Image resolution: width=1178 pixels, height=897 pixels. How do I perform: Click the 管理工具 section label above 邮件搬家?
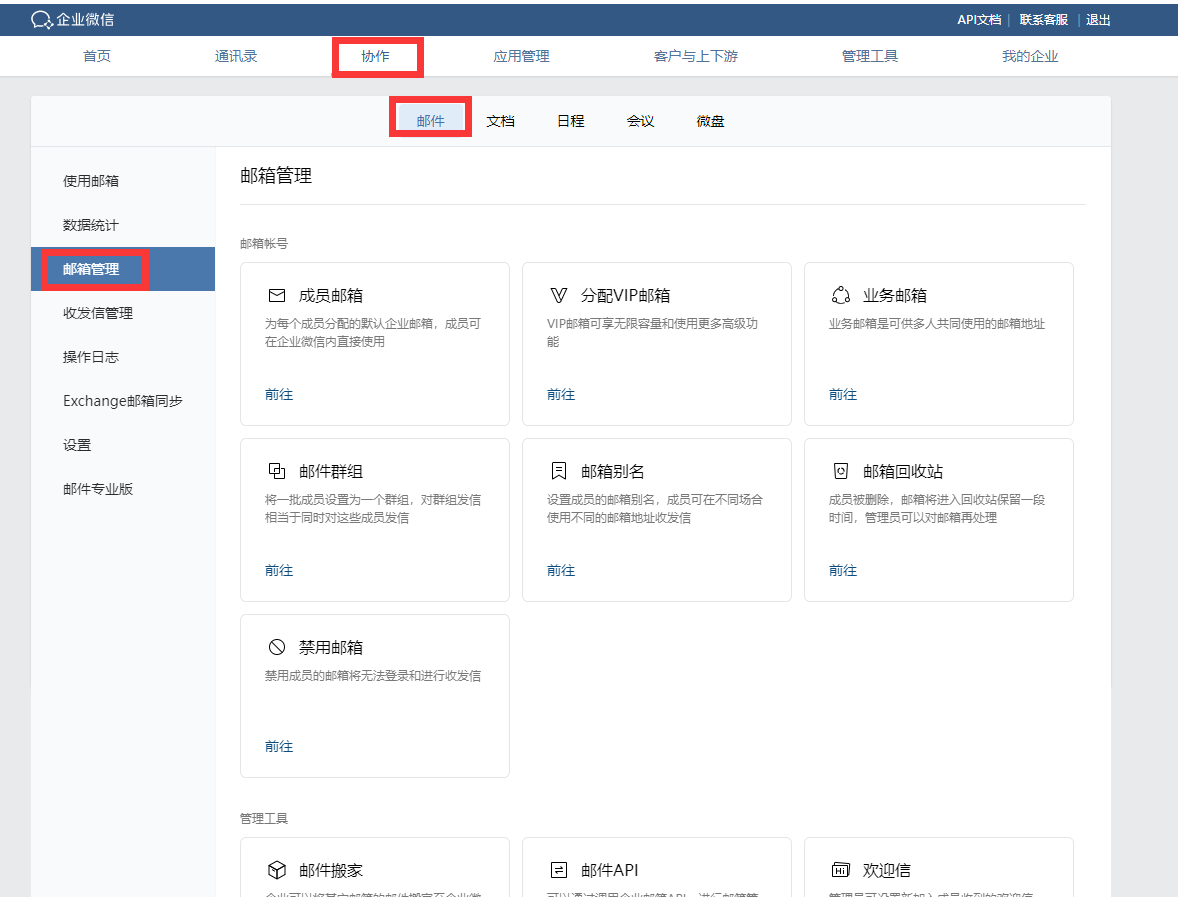coord(264,818)
